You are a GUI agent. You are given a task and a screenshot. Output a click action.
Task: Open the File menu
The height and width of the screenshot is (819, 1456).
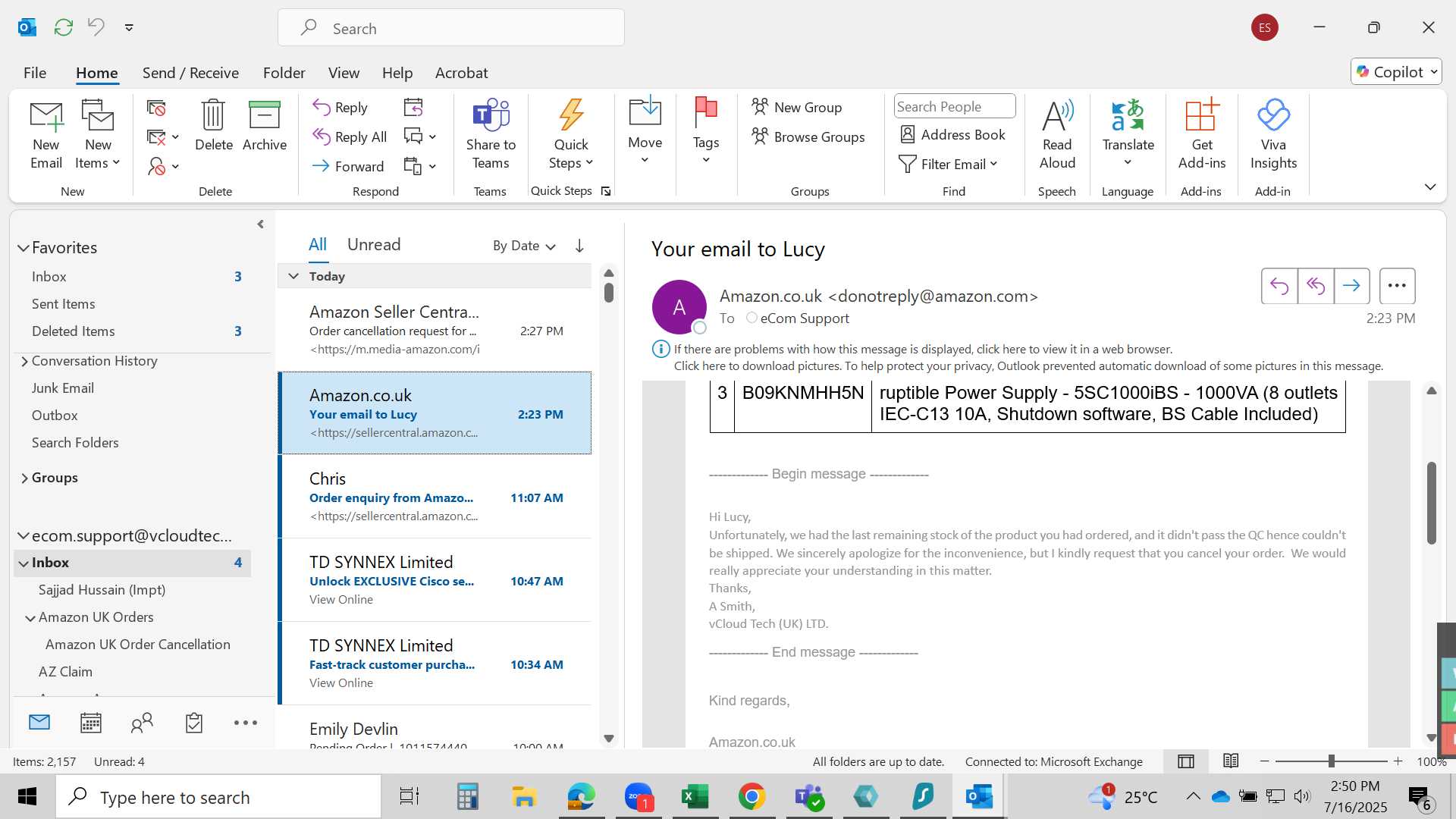coord(35,73)
